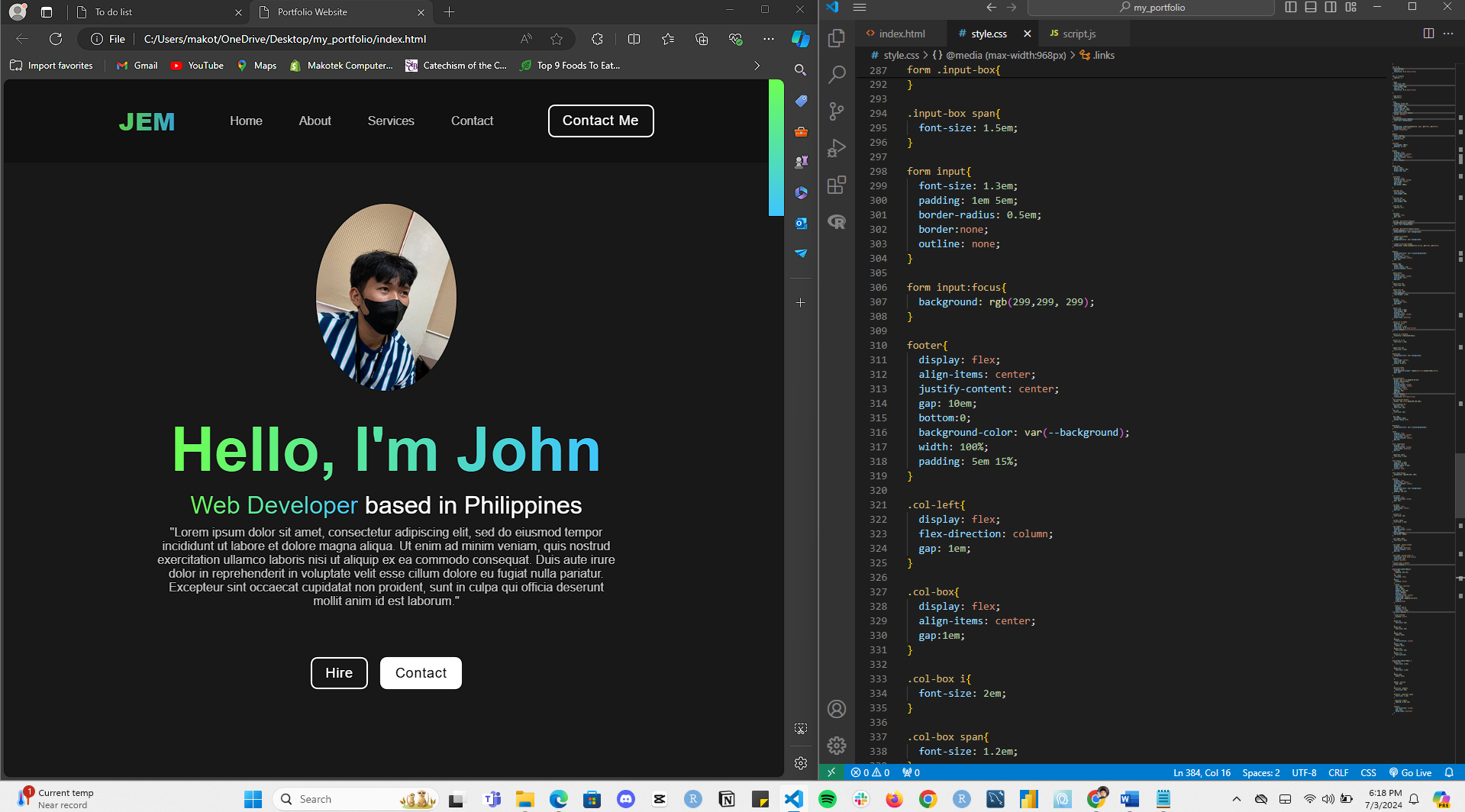Open the editor More Actions menu

[x=1448, y=34]
